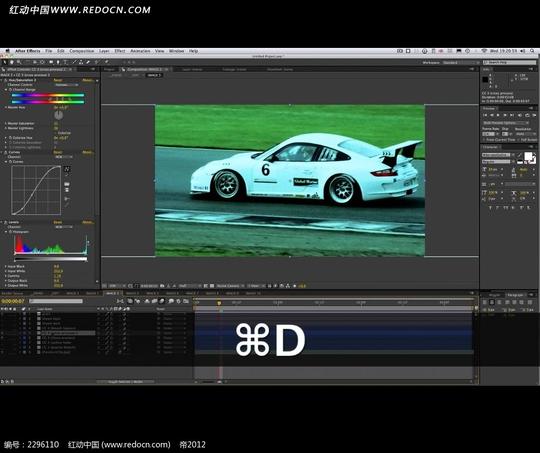Select the Puppet Pin tool
540x453 pixels.
[107, 62]
